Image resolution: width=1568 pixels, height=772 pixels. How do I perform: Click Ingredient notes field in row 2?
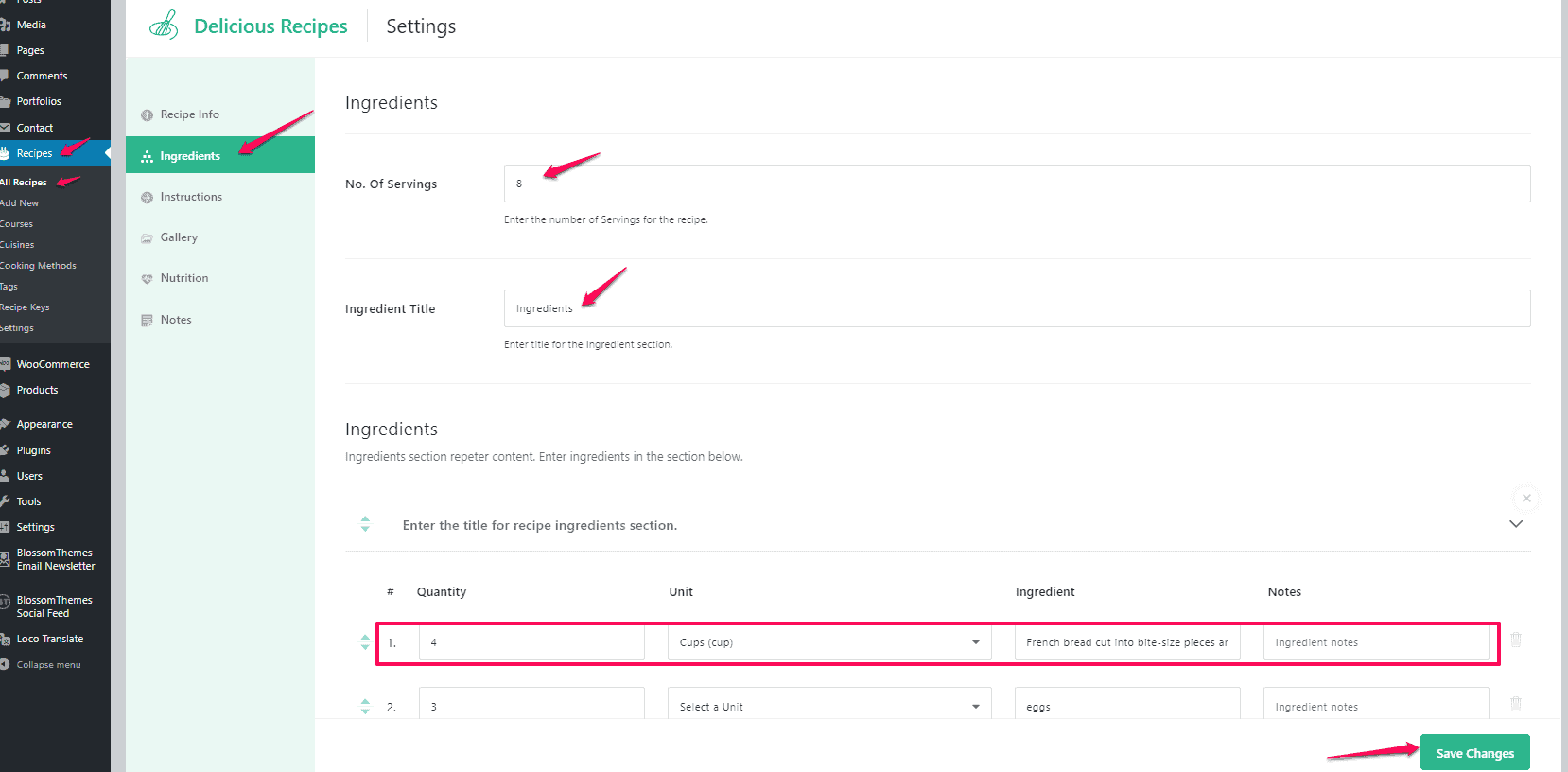(x=1376, y=705)
